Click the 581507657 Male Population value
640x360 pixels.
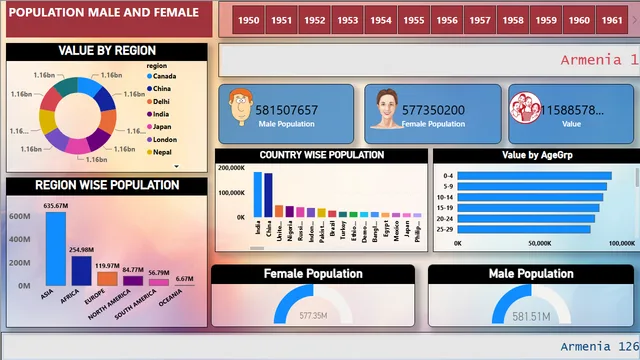287,110
